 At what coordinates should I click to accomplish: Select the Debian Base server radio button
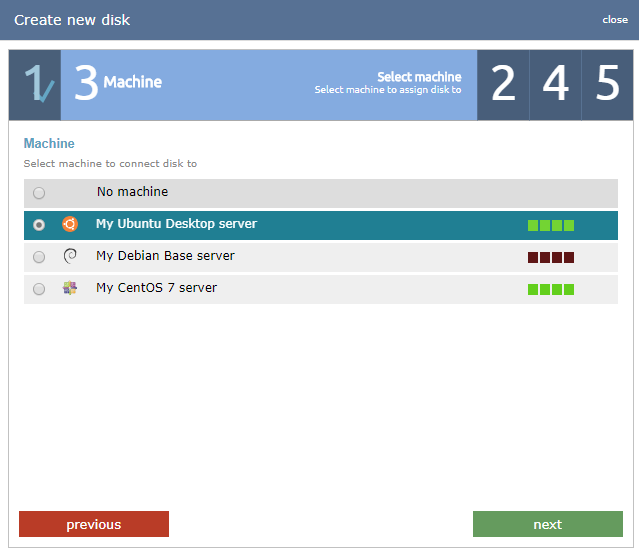click(39, 257)
